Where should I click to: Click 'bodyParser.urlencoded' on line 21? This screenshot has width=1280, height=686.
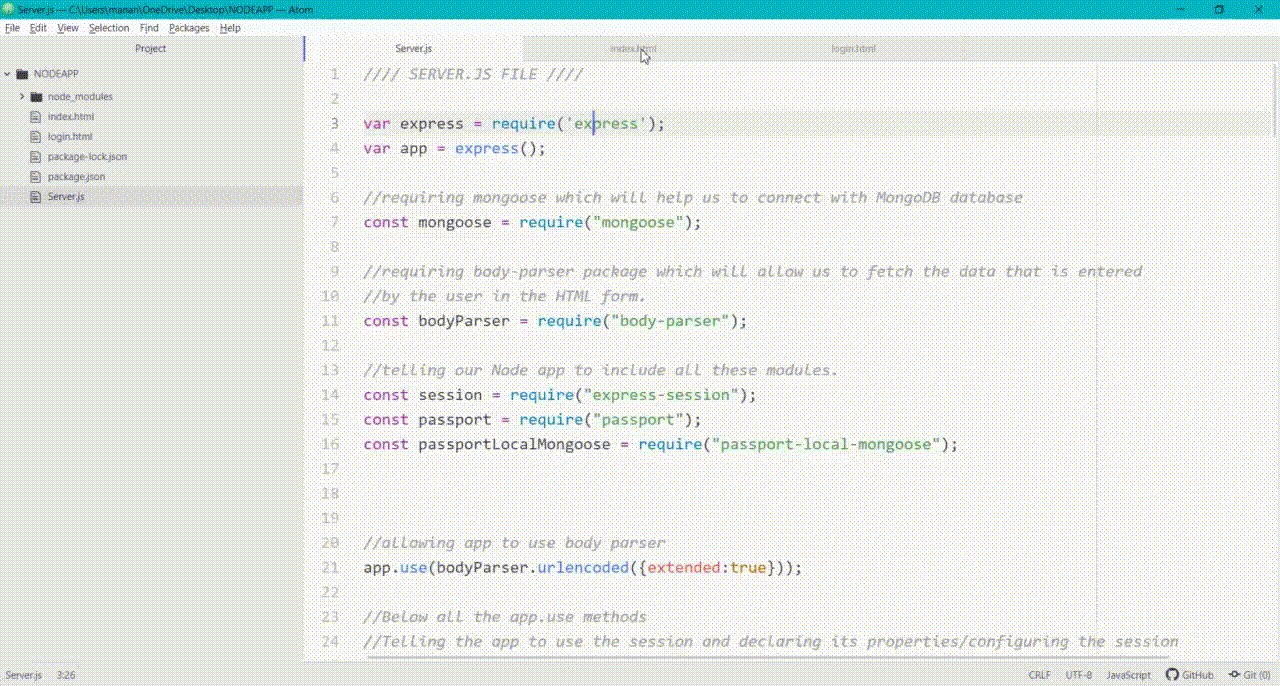tap(532, 568)
